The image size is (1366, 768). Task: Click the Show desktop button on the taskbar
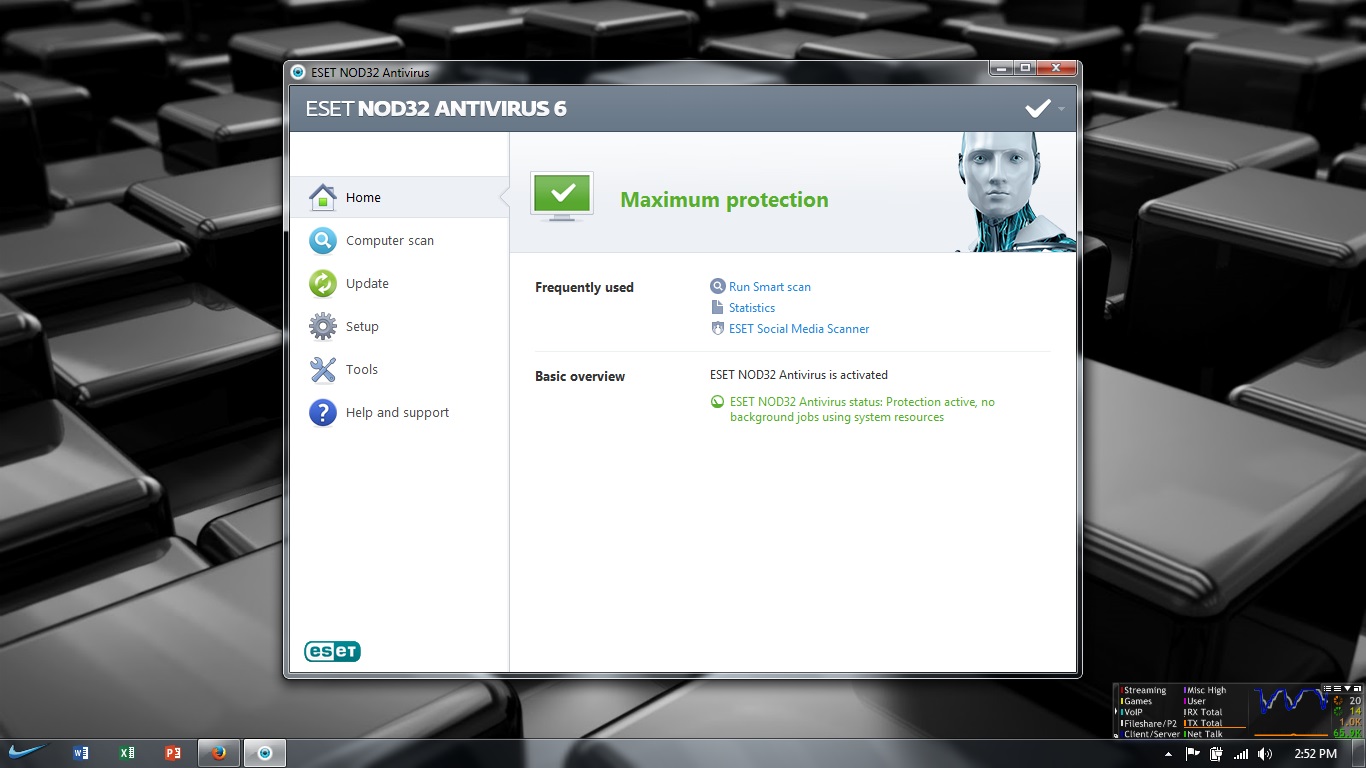(x=1358, y=753)
